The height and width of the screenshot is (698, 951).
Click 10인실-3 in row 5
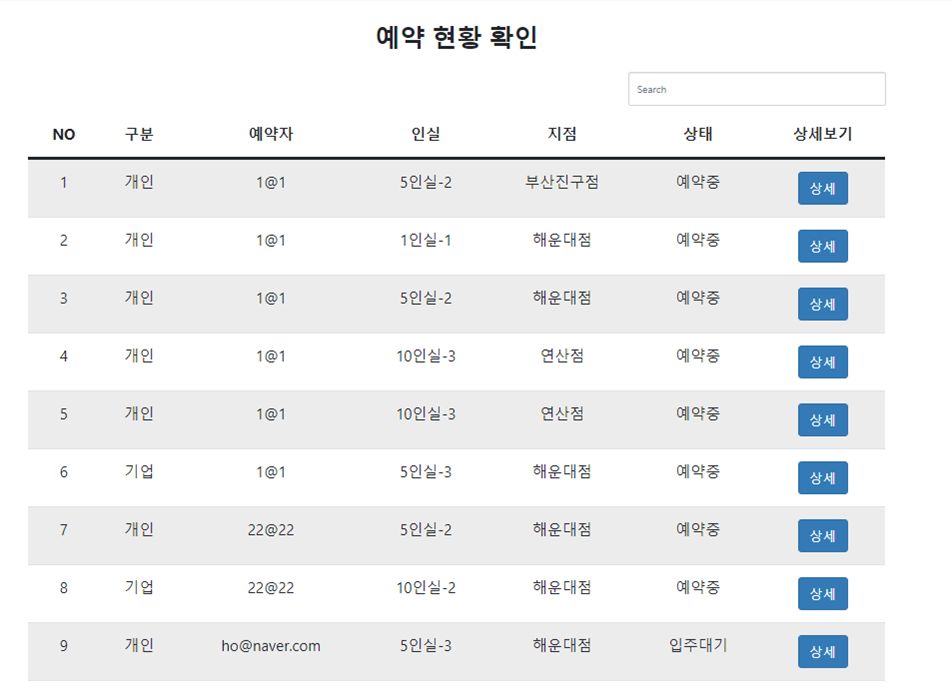click(426, 414)
